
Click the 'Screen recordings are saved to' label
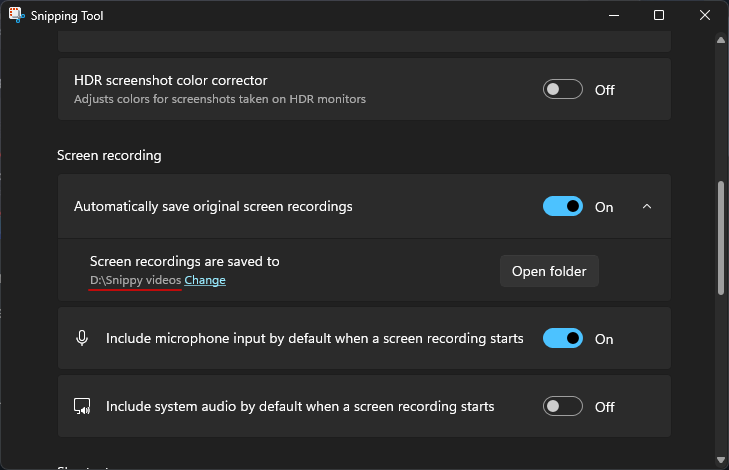click(x=184, y=261)
